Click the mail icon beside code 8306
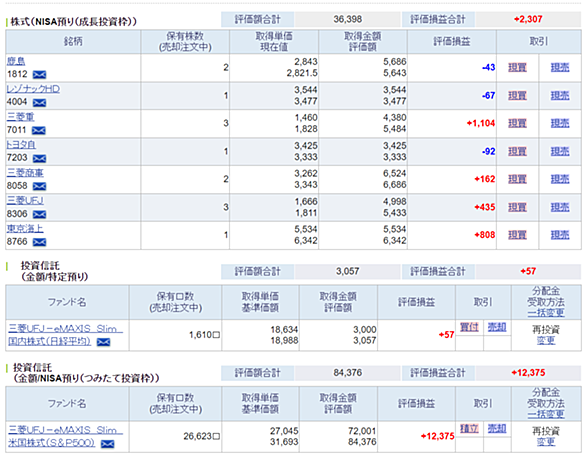 pyautogui.click(x=39, y=214)
